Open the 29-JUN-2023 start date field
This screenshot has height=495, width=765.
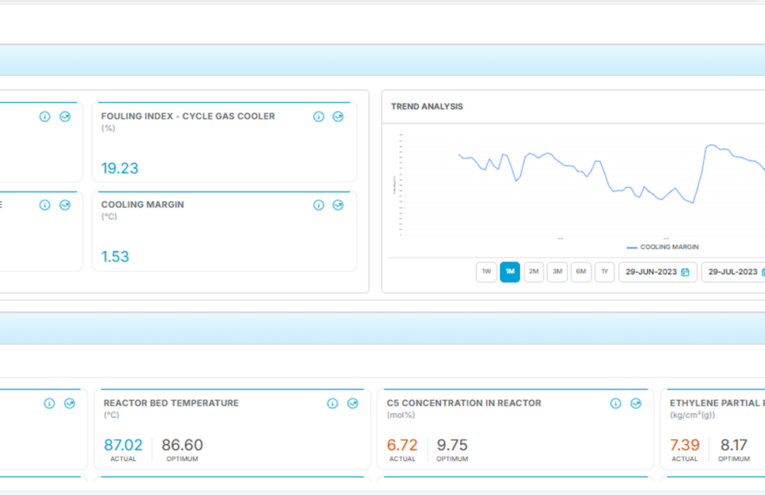(658, 272)
